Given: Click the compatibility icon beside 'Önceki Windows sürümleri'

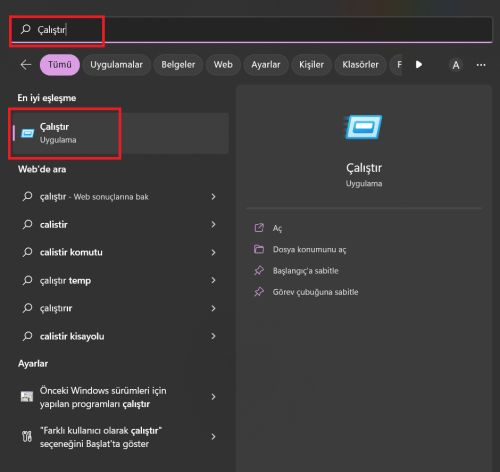Looking at the screenshot, I should pos(27,396).
